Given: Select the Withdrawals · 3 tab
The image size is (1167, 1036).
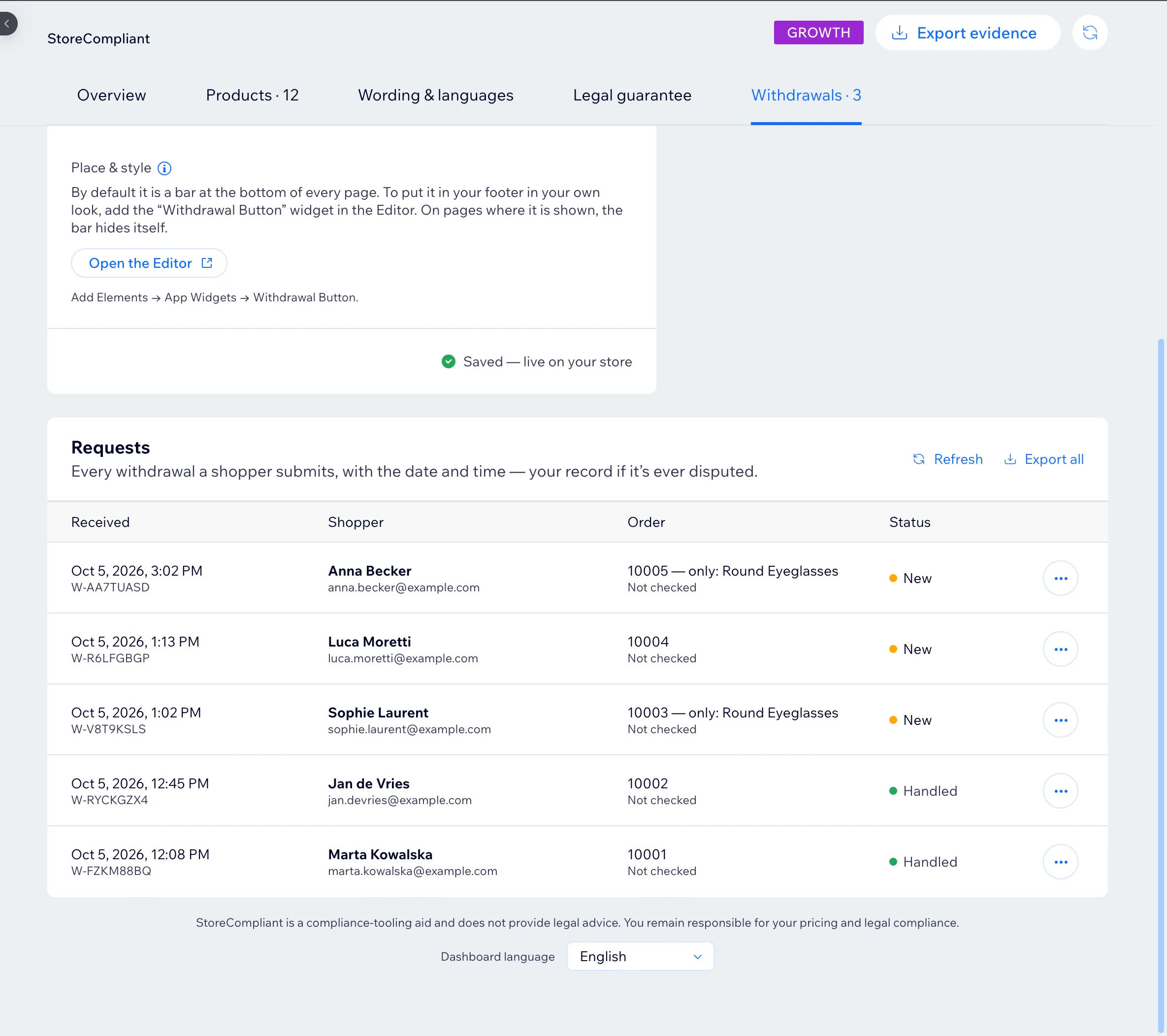Looking at the screenshot, I should pyautogui.click(x=806, y=95).
